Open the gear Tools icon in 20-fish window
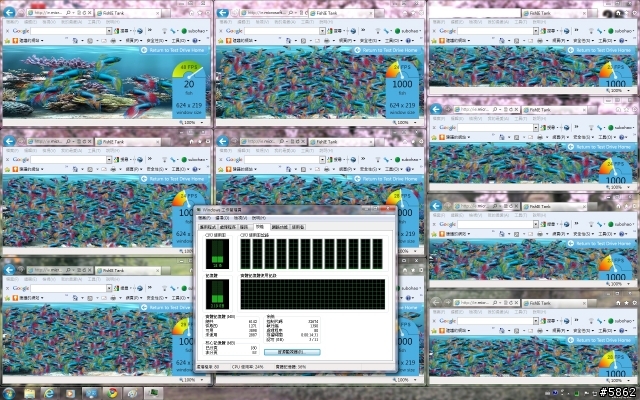The height and width of the screenshot is (400, 640). (x=208, y=13)
